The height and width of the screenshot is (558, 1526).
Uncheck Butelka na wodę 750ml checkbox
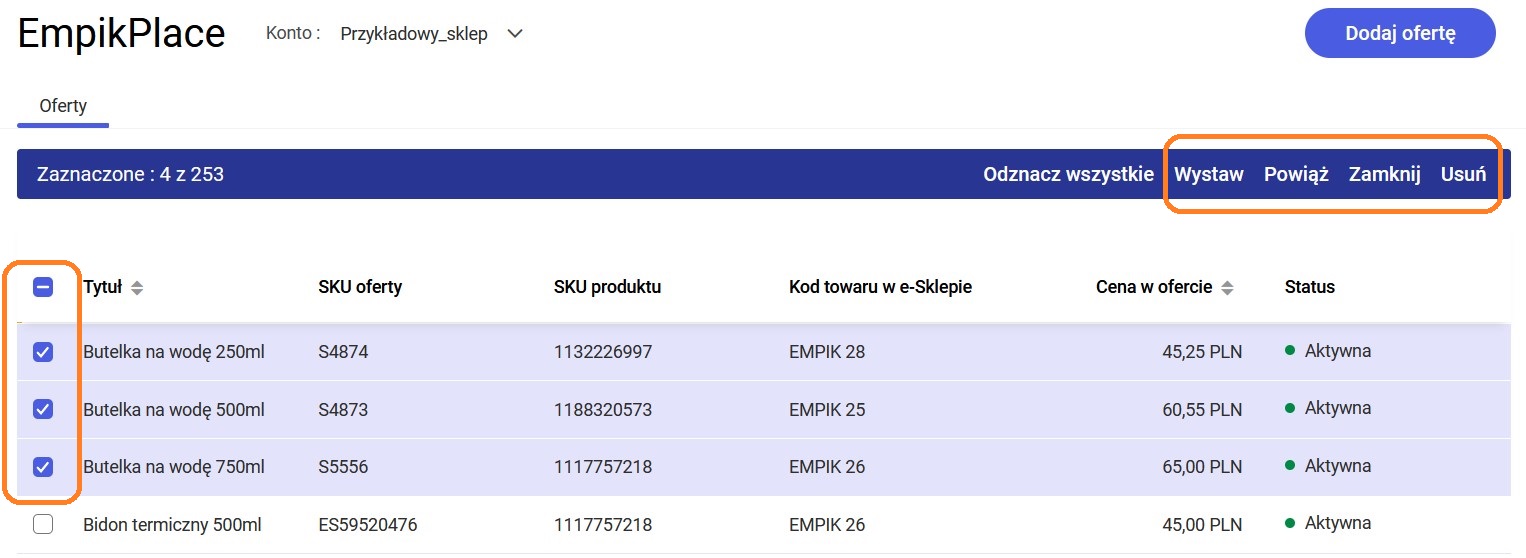[x=43, y=467]
